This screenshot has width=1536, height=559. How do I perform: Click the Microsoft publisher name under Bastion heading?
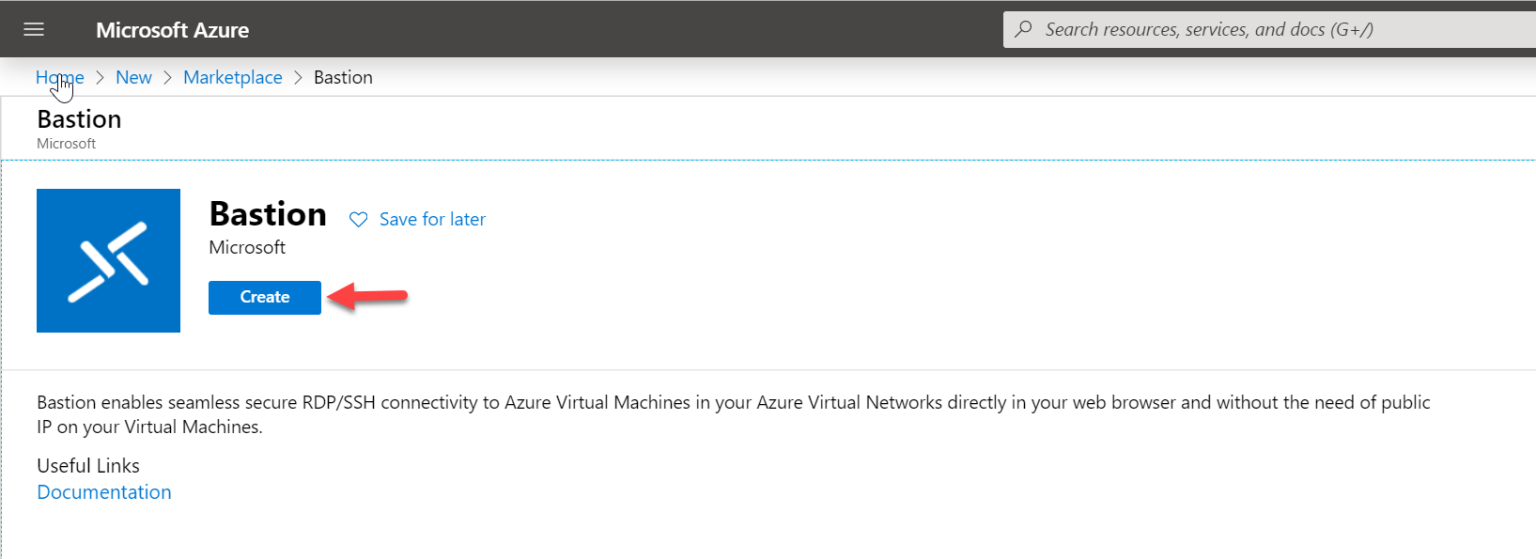(x=247, y=247)
